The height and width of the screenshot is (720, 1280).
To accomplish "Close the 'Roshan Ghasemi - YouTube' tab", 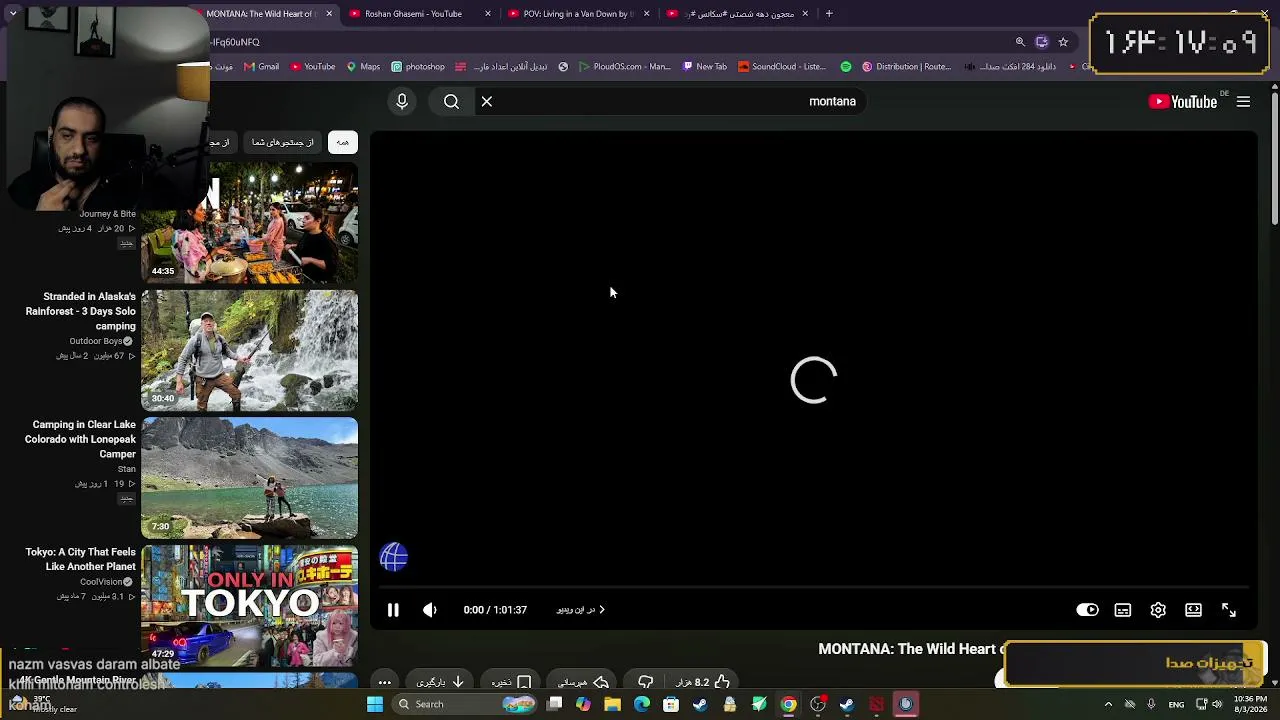I will (x=488, y=14).
